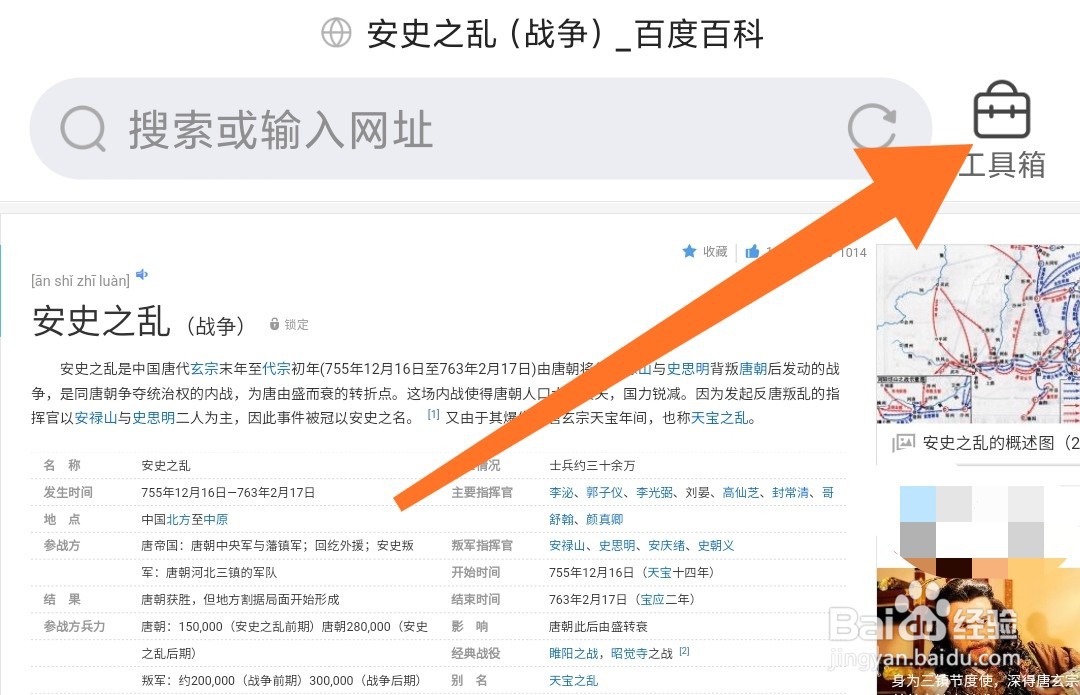Screen dimensions: 1080x695
Task: Open the 睢阳之战 link
Action: coord(574,653)
